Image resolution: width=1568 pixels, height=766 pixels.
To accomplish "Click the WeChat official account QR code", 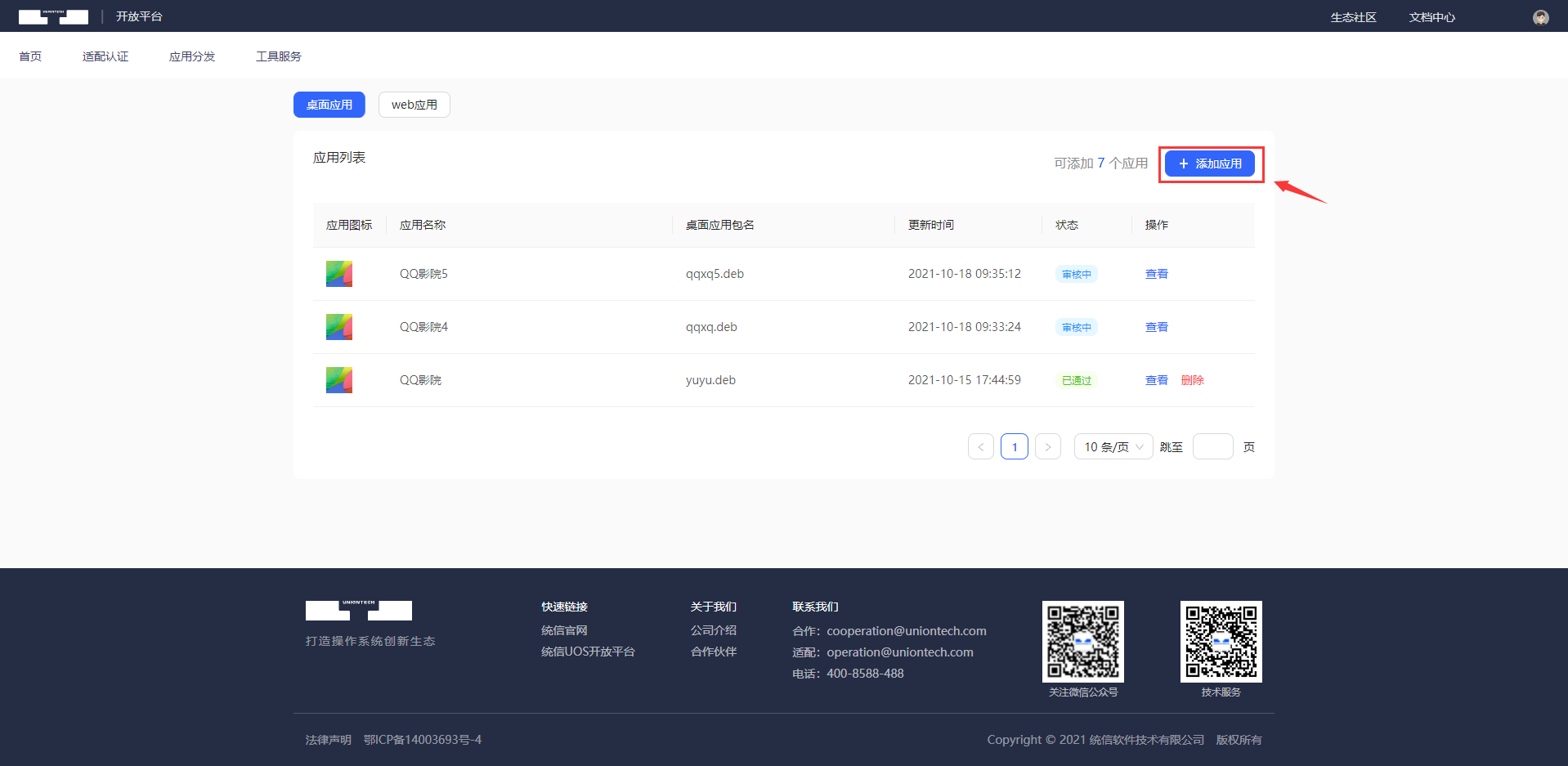I will pyautogui.click(x=1082, y=642).
